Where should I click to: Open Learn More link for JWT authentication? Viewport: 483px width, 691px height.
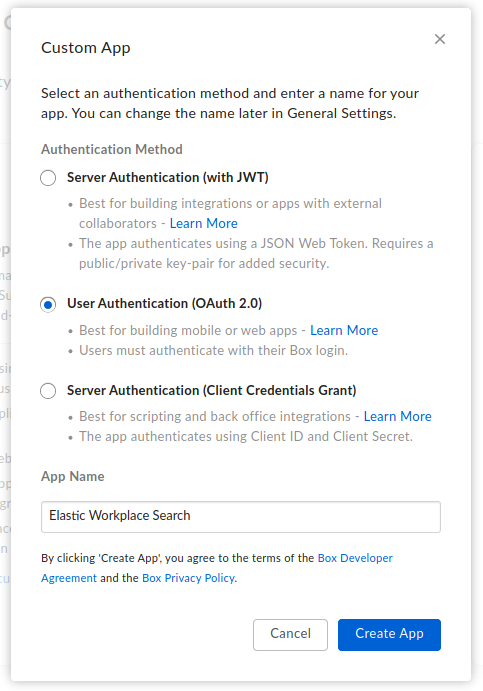(x=204, y=223)
